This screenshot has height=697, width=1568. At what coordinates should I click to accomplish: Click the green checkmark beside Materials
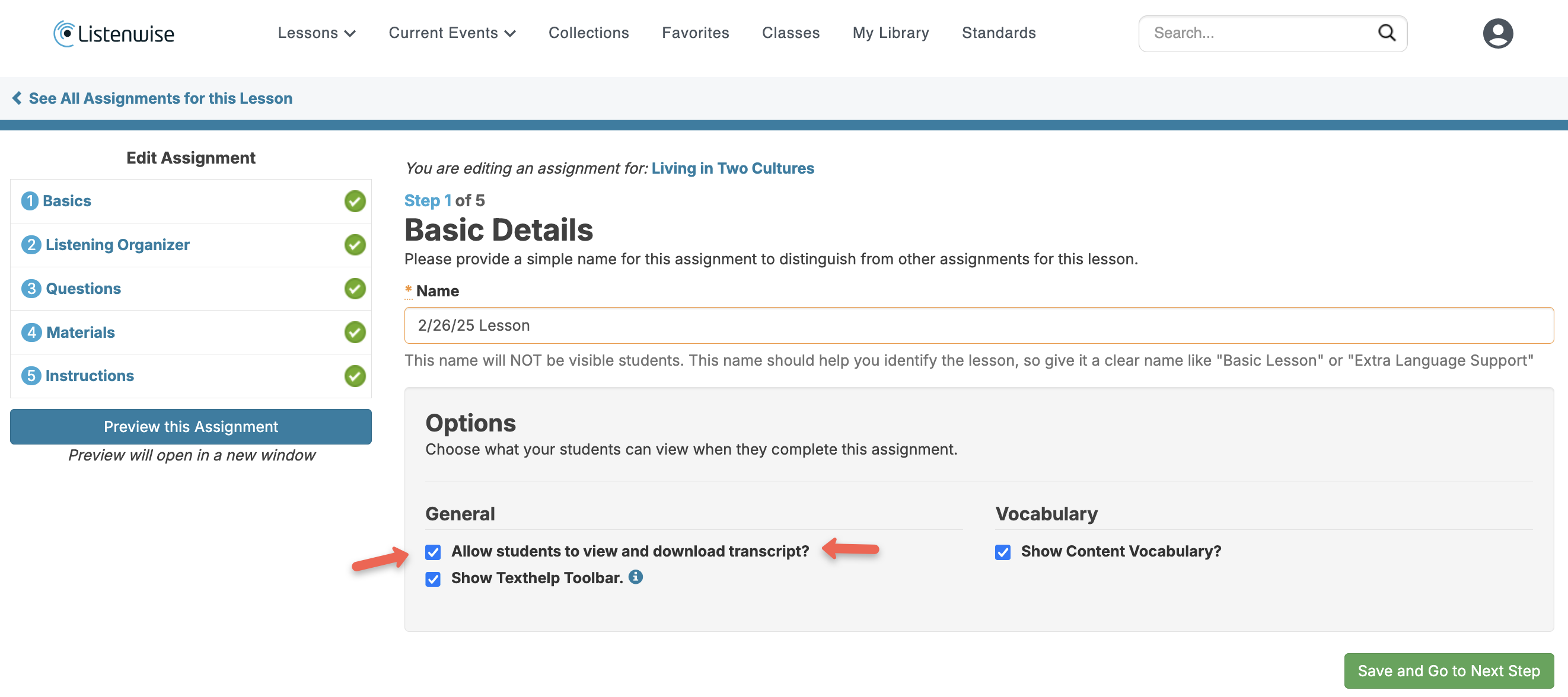pos(355,332)
